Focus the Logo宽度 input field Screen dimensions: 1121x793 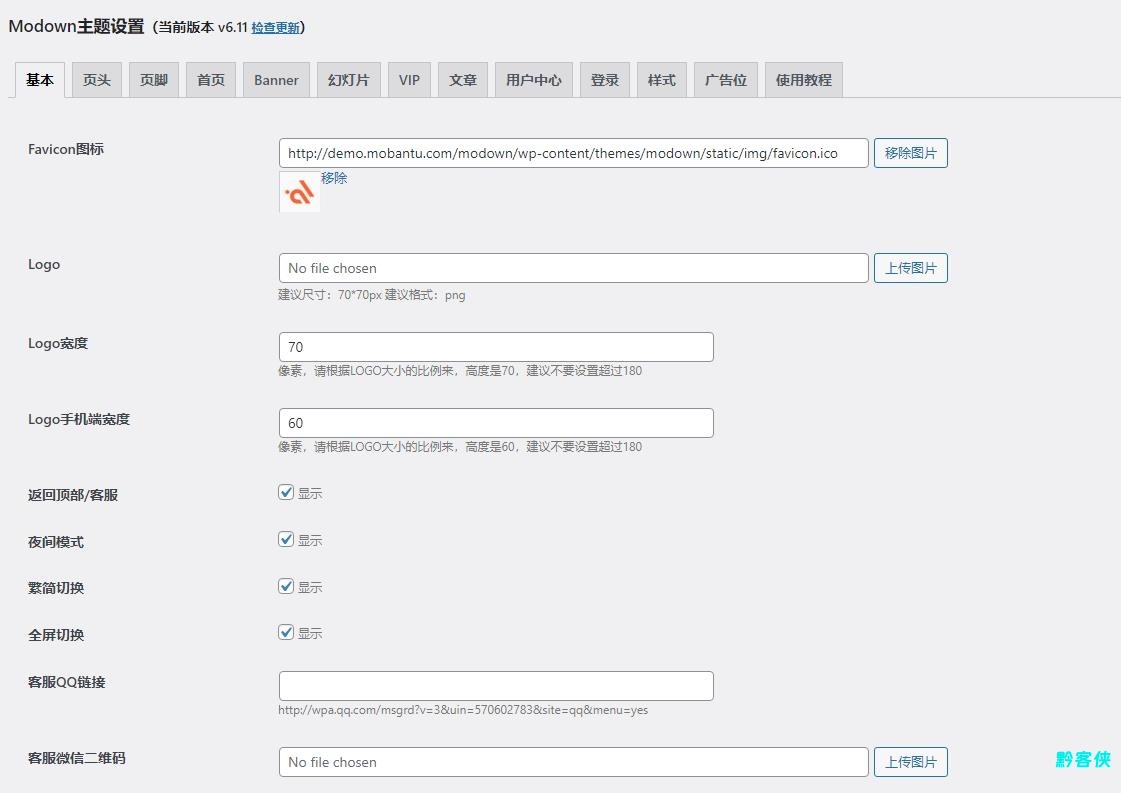tap(496, 347)
